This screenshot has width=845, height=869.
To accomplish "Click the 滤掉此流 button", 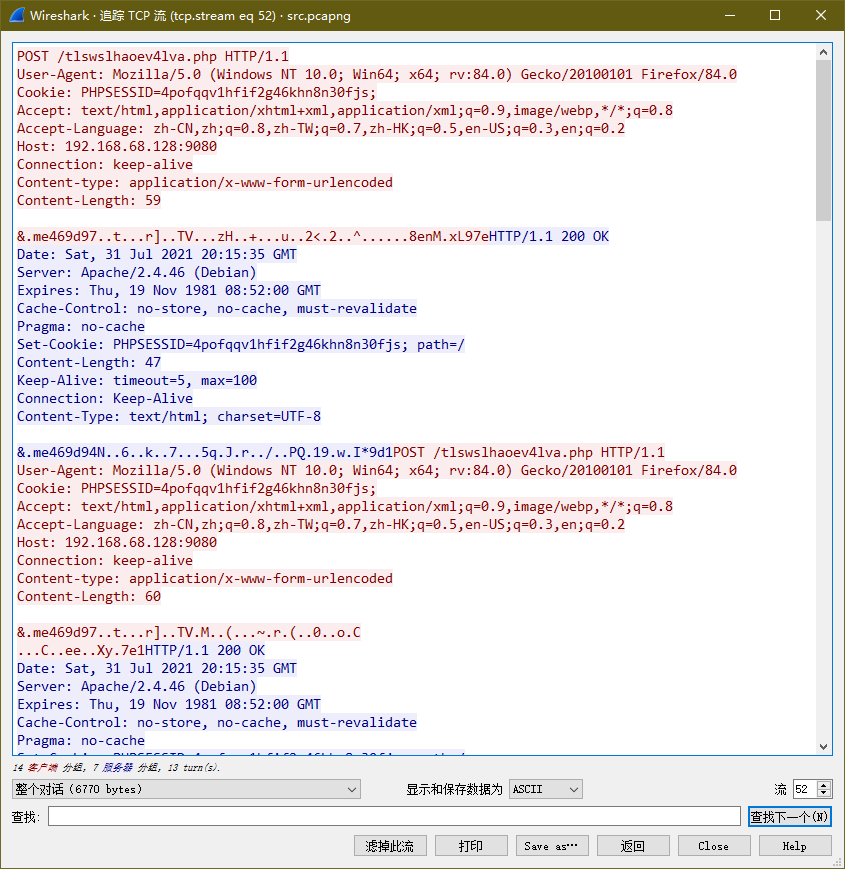I will tap(390, 846).
